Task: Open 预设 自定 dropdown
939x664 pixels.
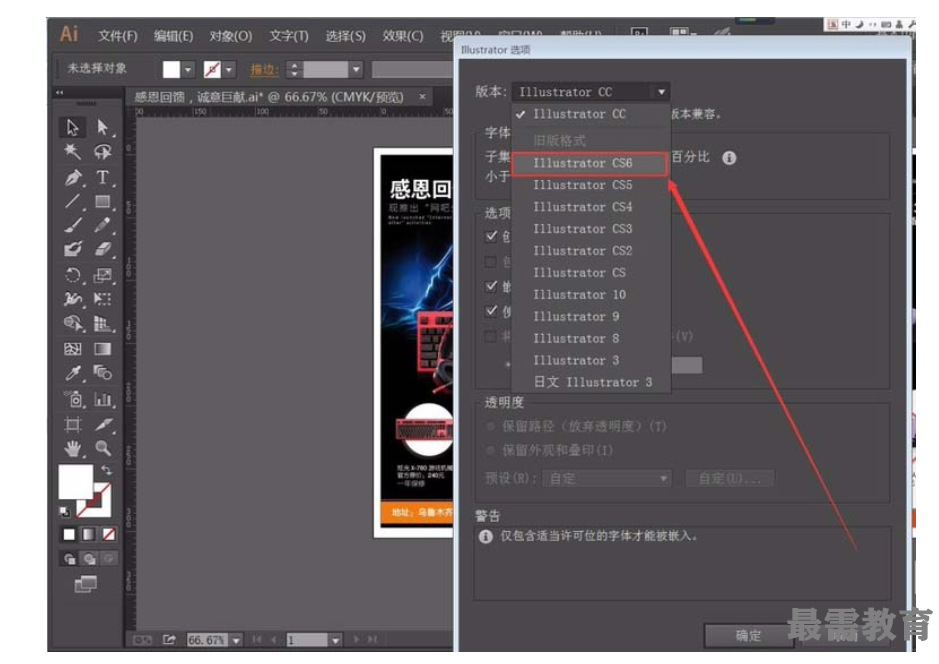Action: point(606,478)
